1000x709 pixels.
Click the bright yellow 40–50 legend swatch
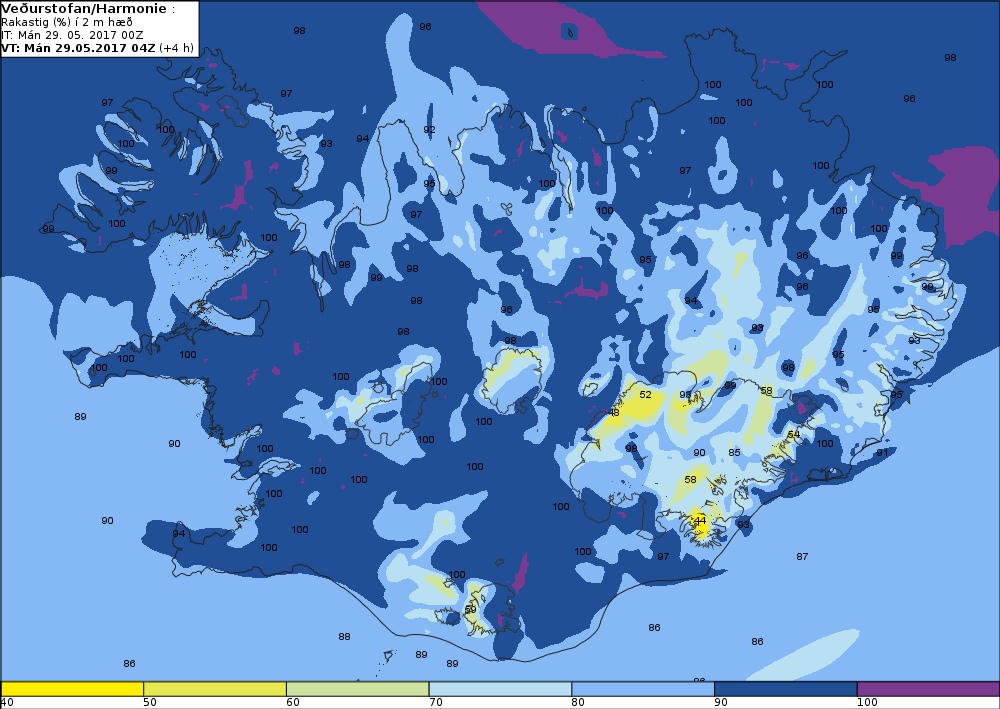[72, 689]
